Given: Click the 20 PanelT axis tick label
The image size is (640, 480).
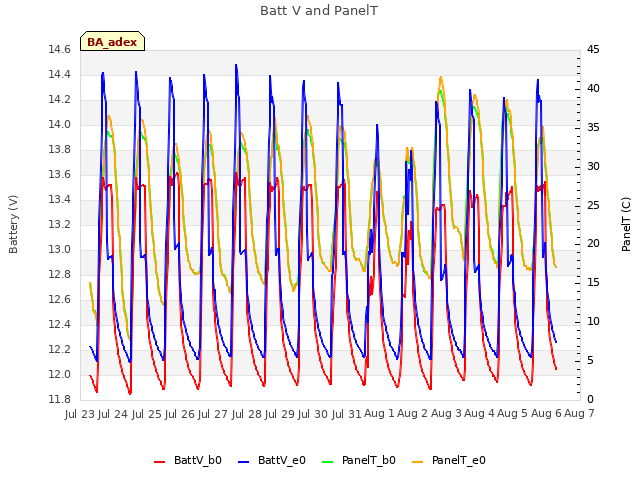Looking at the screenshot, I should click(x=593, y=244).
